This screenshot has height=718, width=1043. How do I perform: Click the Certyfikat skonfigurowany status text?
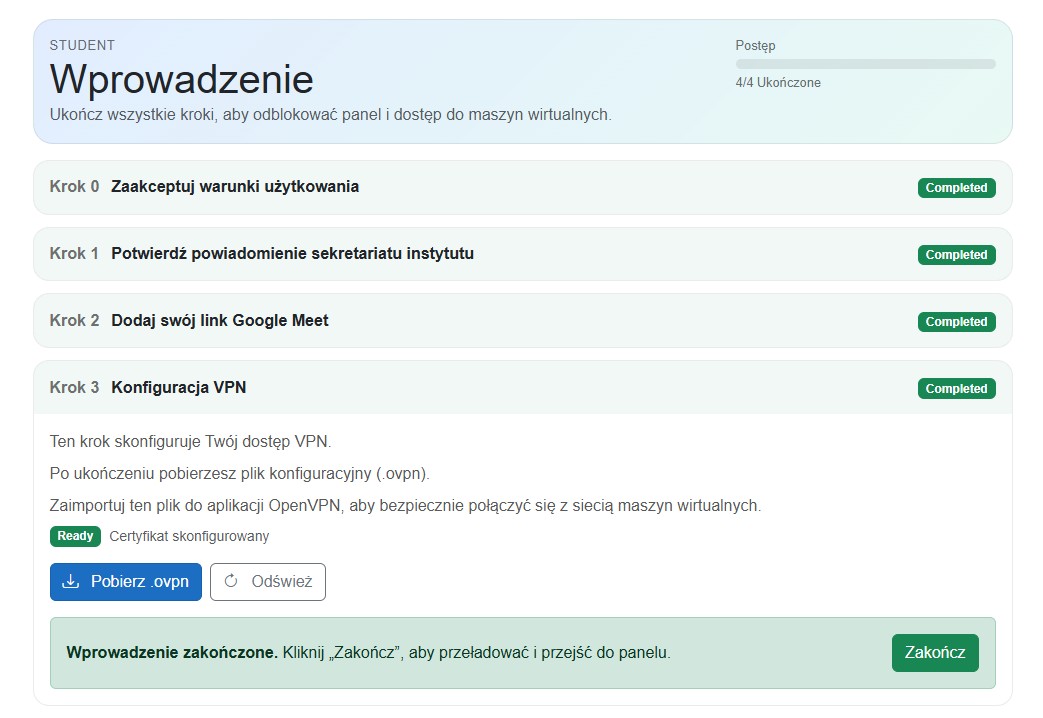[189, 536]
